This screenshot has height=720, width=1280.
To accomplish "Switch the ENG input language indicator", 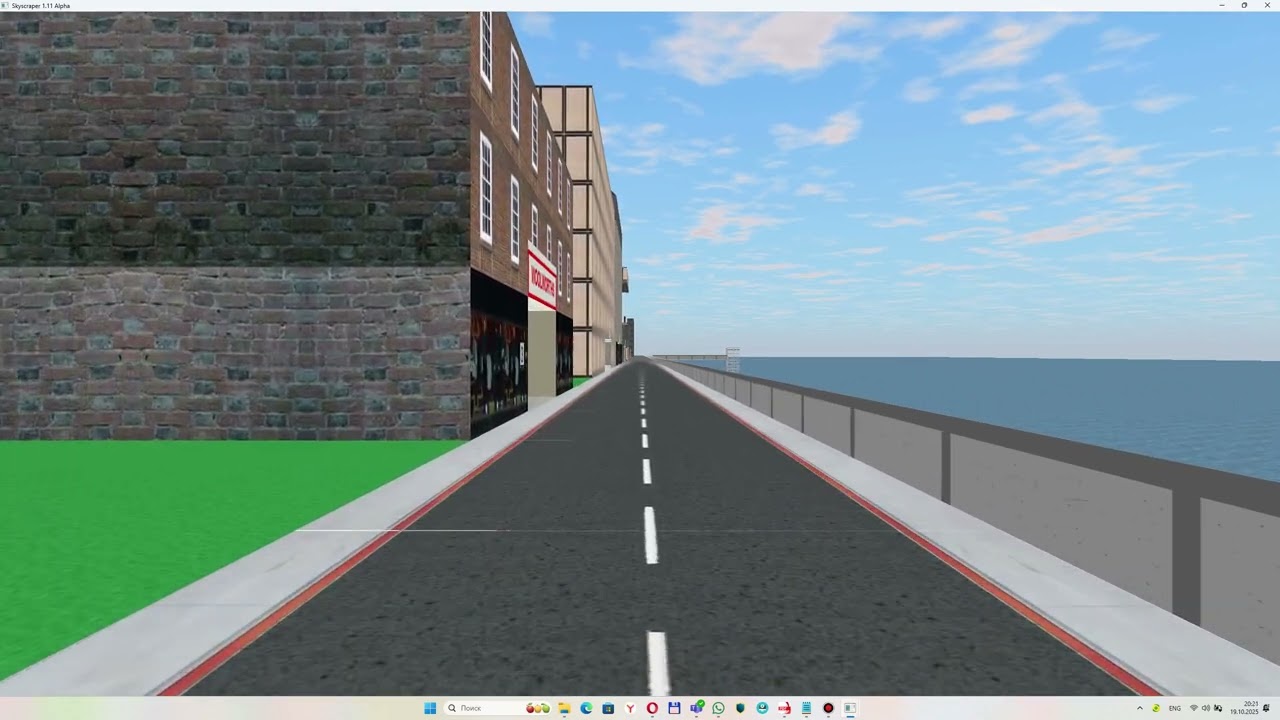I will point(1175,708).
